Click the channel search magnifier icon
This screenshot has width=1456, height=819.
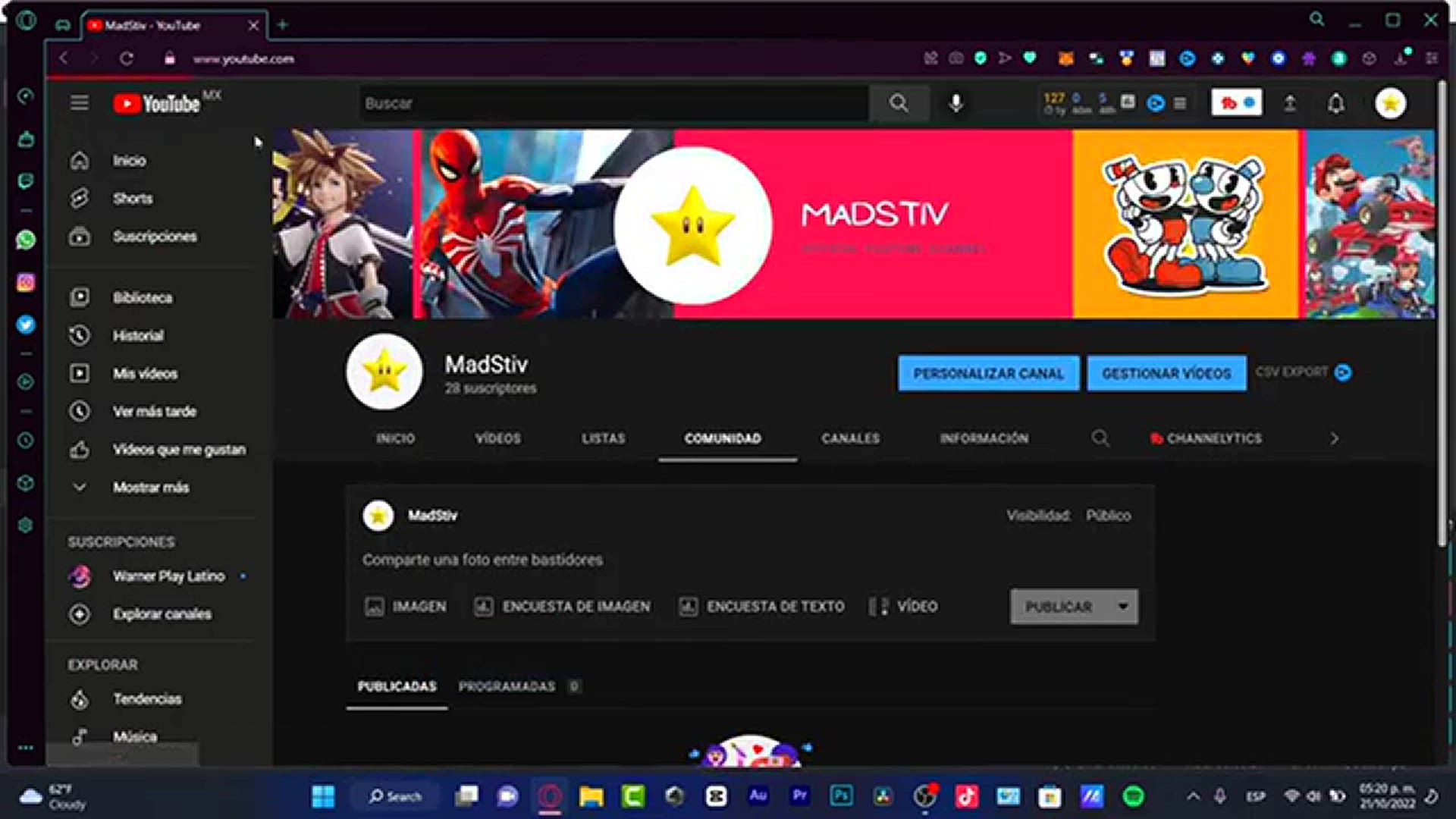pos(1100,438)
